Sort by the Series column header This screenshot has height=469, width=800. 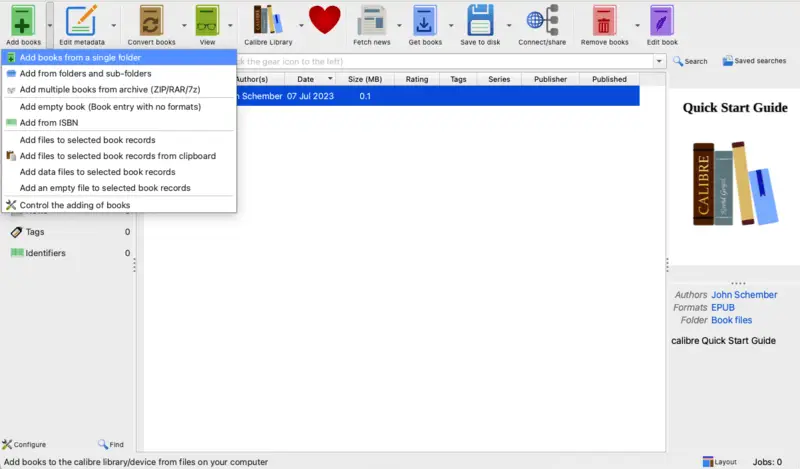[x=499, y=79]
